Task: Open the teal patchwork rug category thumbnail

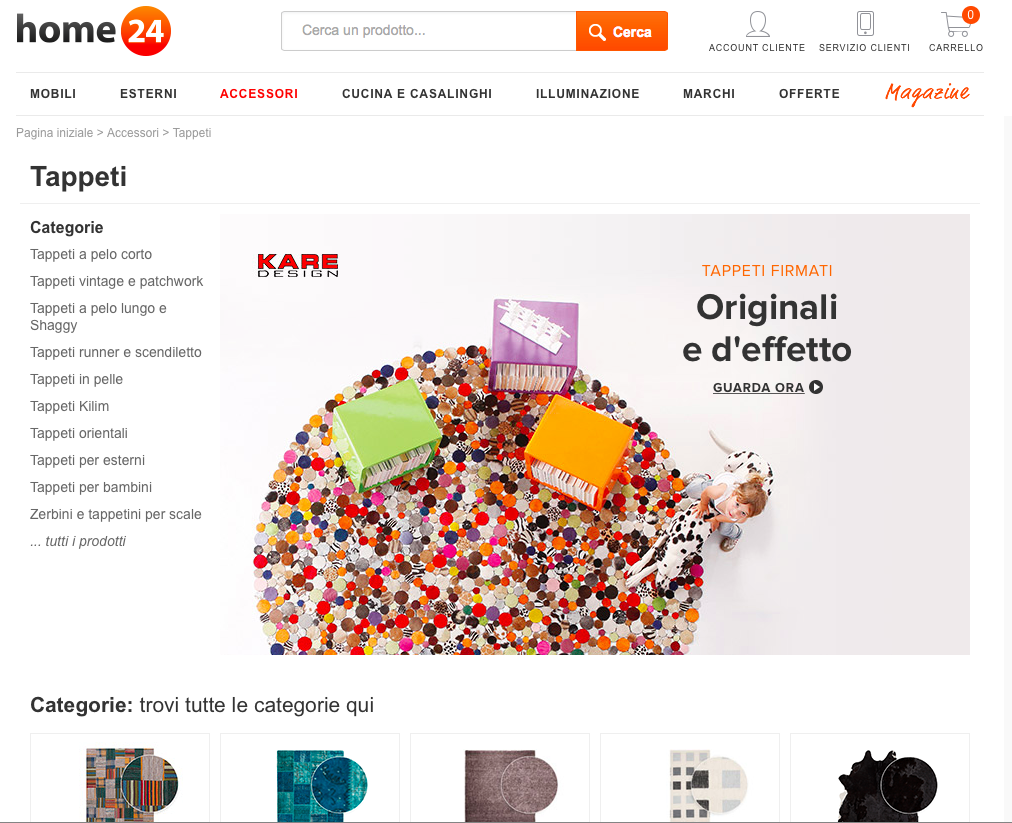Action: (310, 778)
